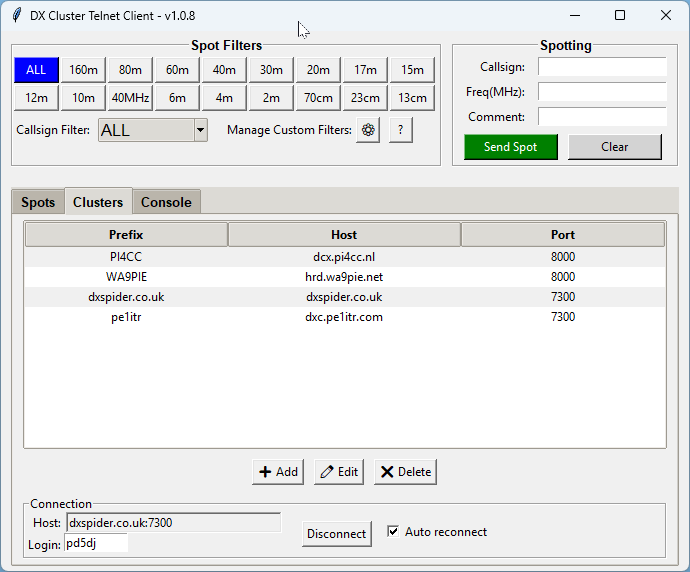Click Delete cluster button with X icon
690x572 pixels.
coord(405,472)
